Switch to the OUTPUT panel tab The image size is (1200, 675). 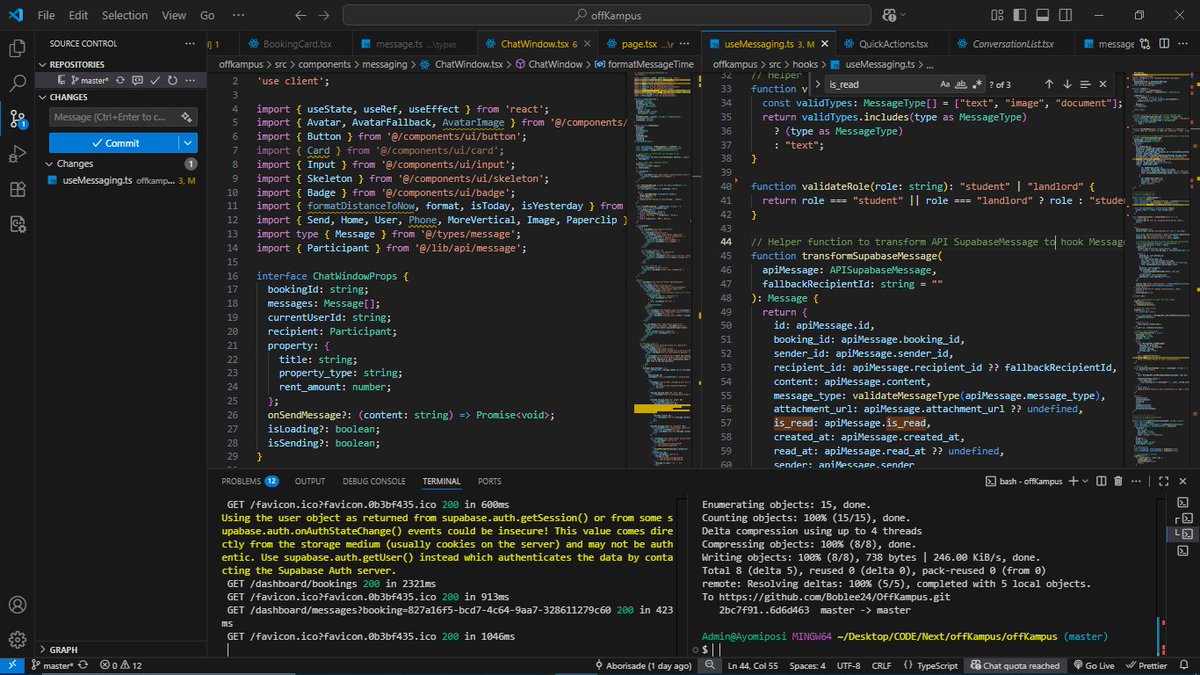coord(309,481)
